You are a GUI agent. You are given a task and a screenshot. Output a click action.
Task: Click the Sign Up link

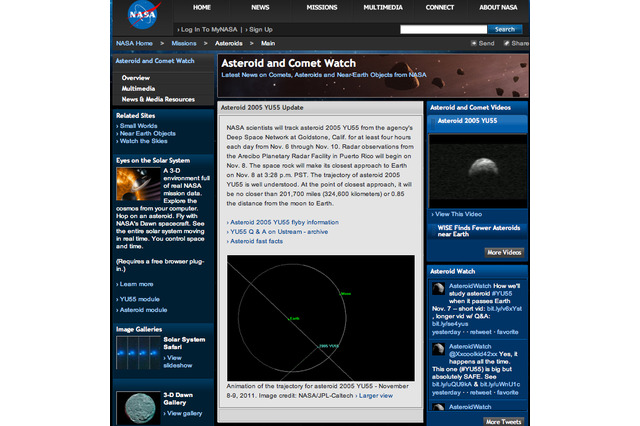tap(261, 29)
